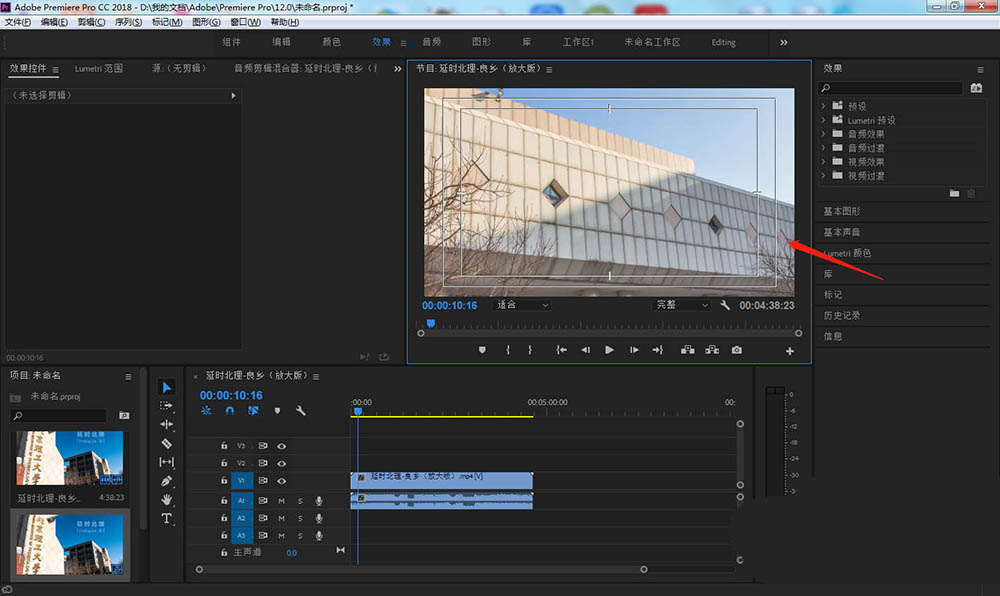Image resolution: width=1000 pixels, height=596 pixels.
Task: Click the Export Frame camera icon
Action: click(x=737, y=350)
